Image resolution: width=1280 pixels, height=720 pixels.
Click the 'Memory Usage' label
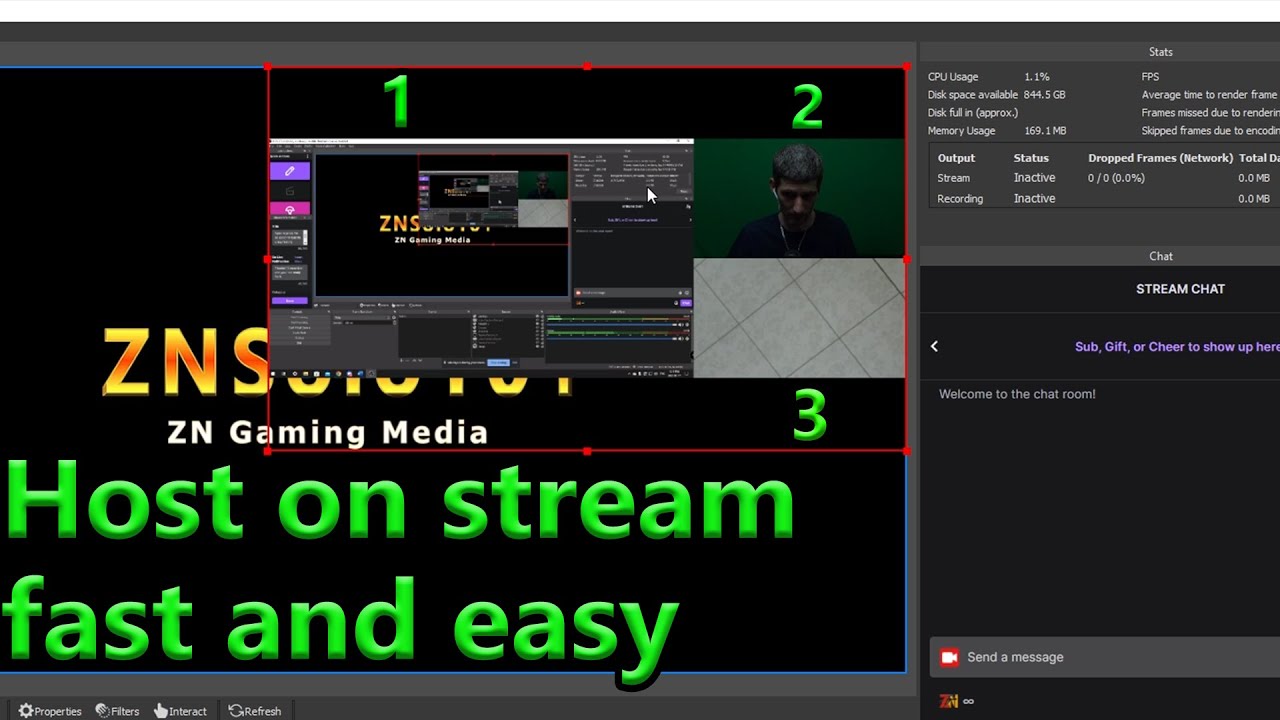tap(961, 131)
